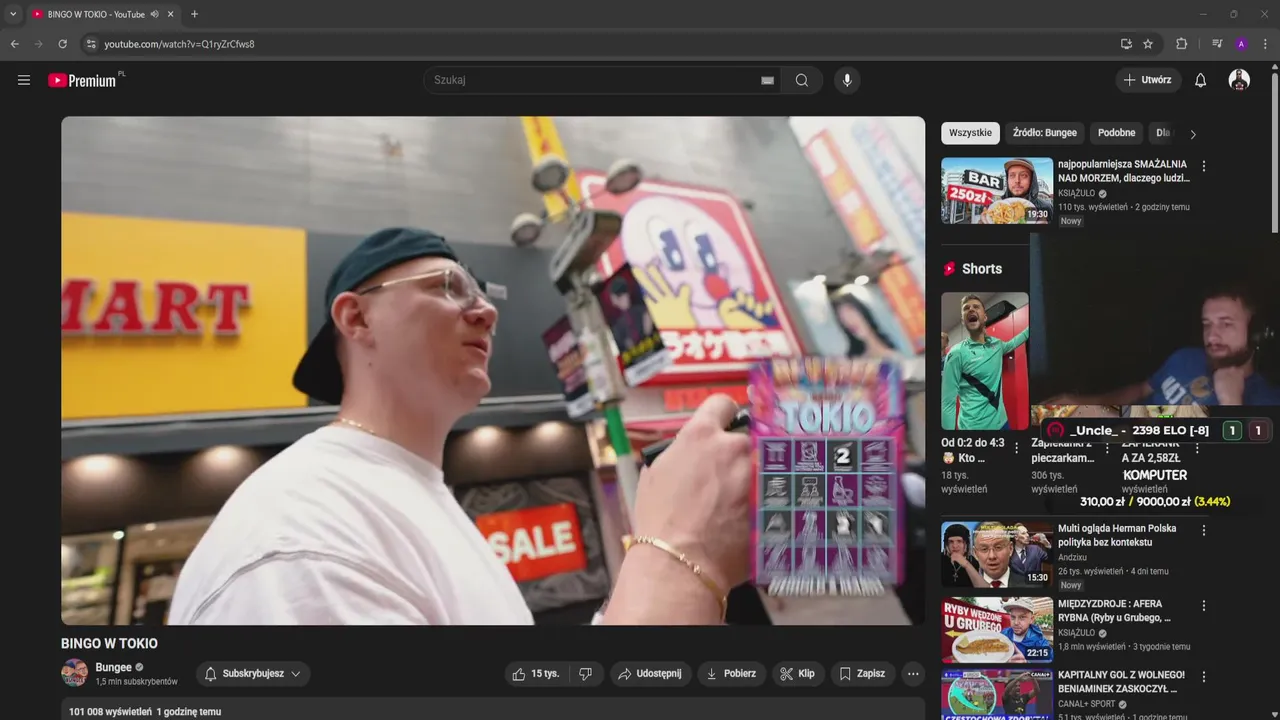Open more actions three-dot button under video

tap(913, 674)
